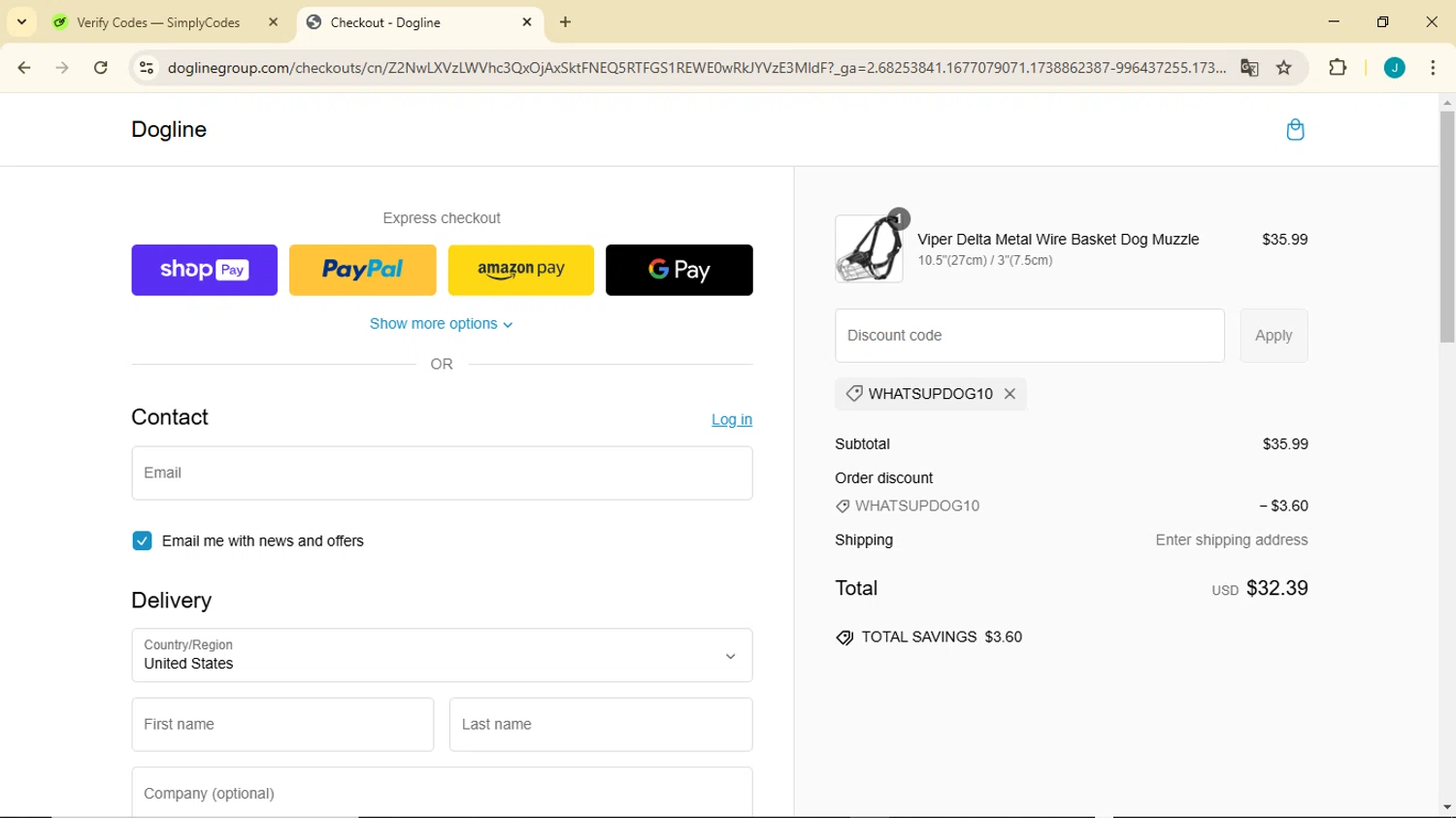Click the Apply discount button
Screen dimensions: 1456x818
pyautogui.click(x=1274, y=336)
